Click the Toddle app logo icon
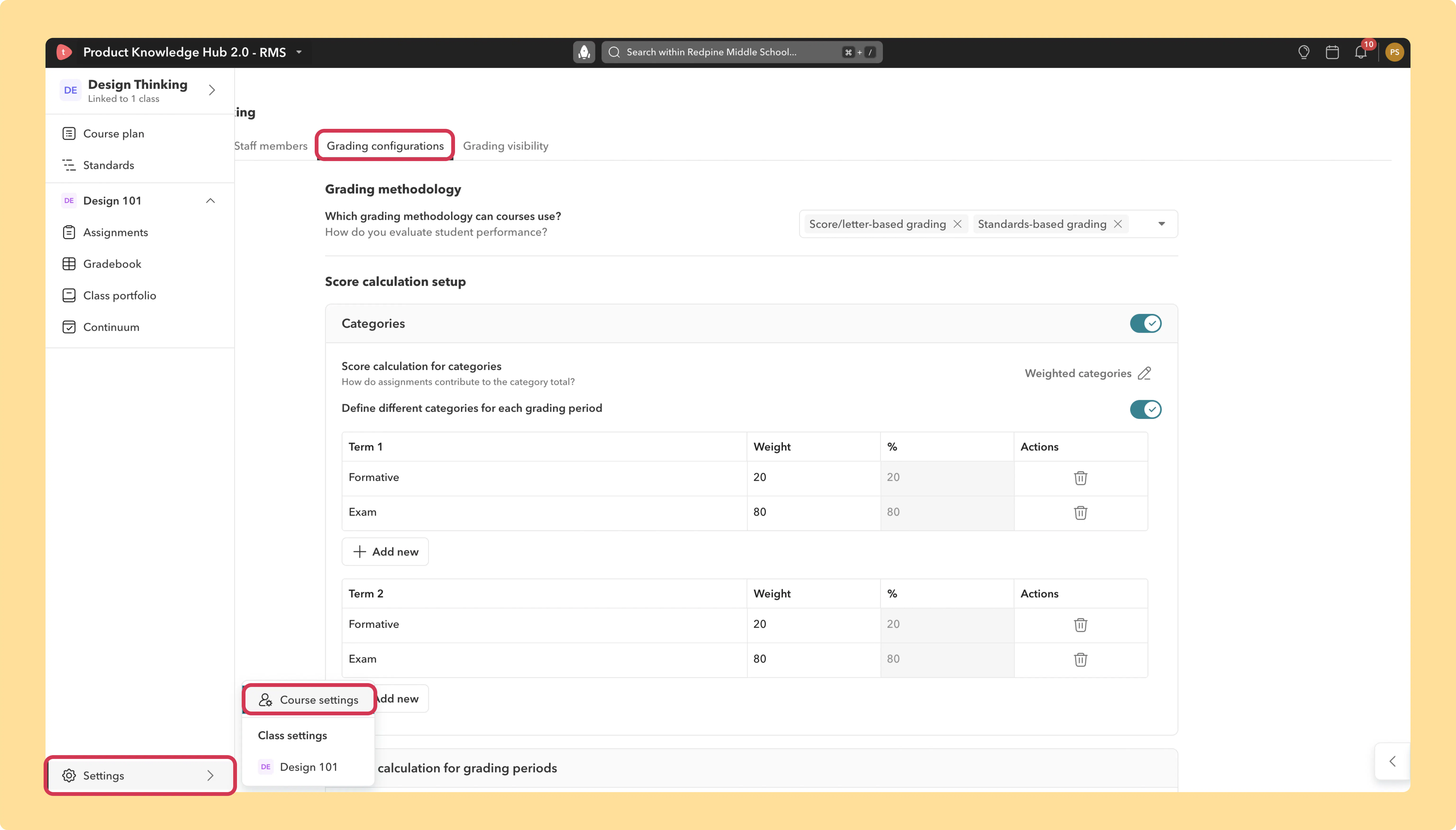Screen dimensions: 1456x830 point(64,52)
